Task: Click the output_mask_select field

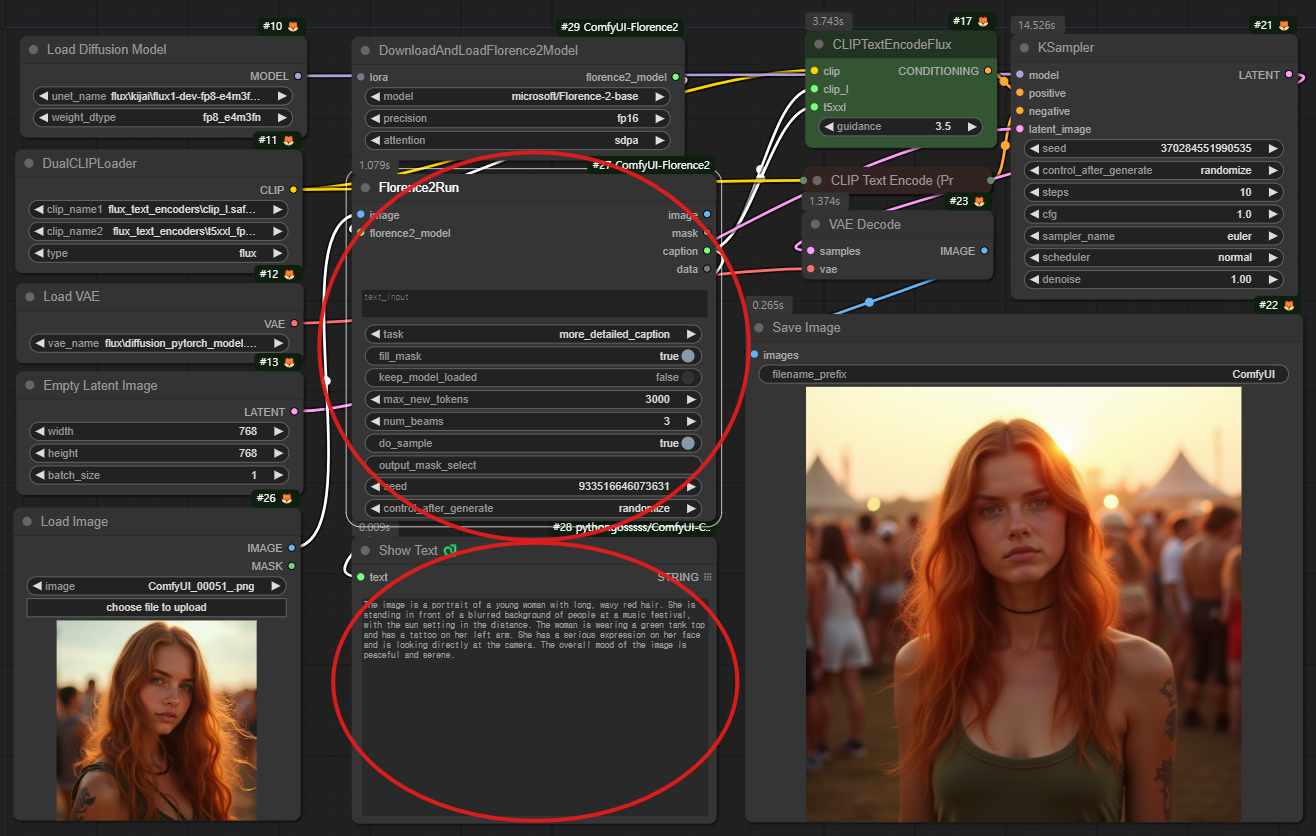Action: click(533, 465)
